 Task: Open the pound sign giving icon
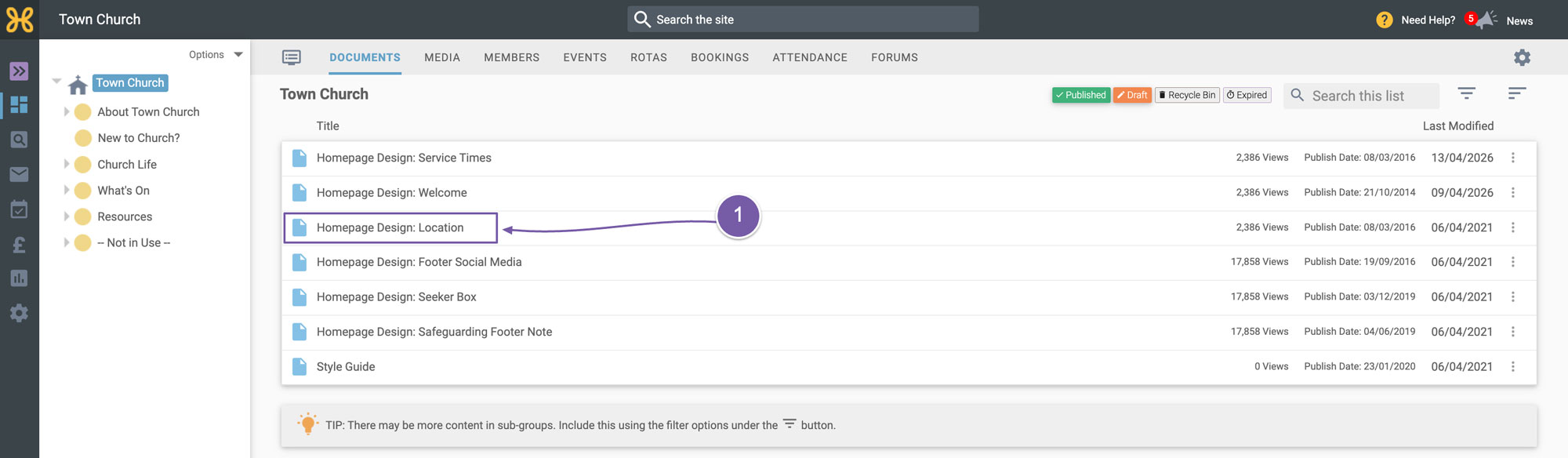[20, 245]
